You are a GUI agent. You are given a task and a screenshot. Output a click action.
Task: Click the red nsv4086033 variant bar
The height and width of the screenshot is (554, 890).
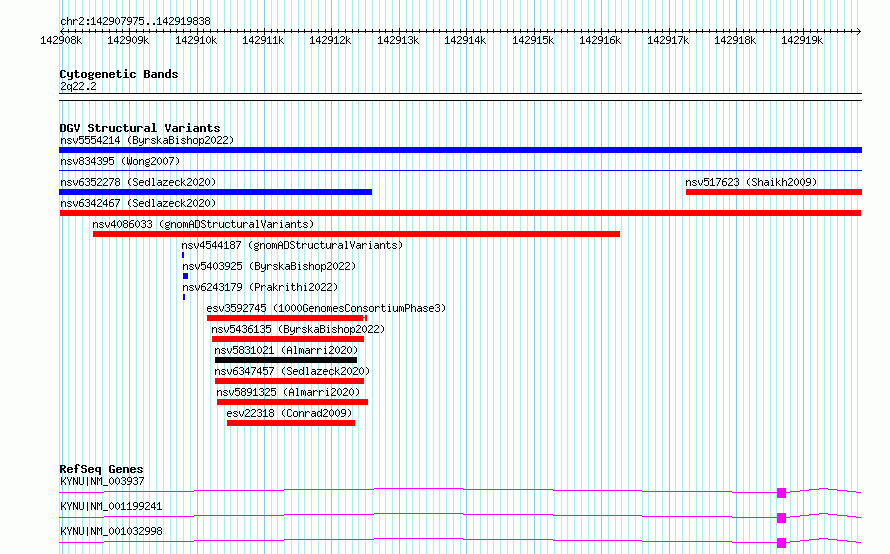click(356, 234)
